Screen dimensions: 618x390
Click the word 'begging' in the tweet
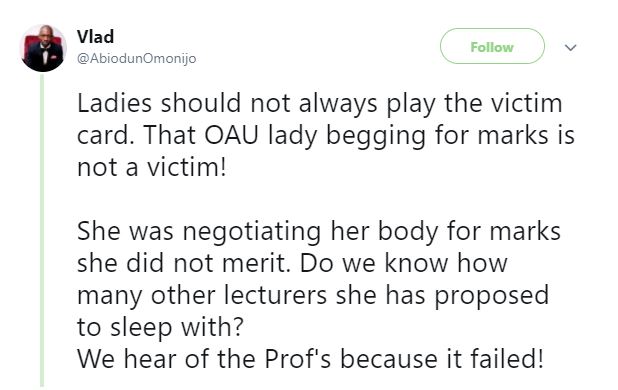pos(376,137)
